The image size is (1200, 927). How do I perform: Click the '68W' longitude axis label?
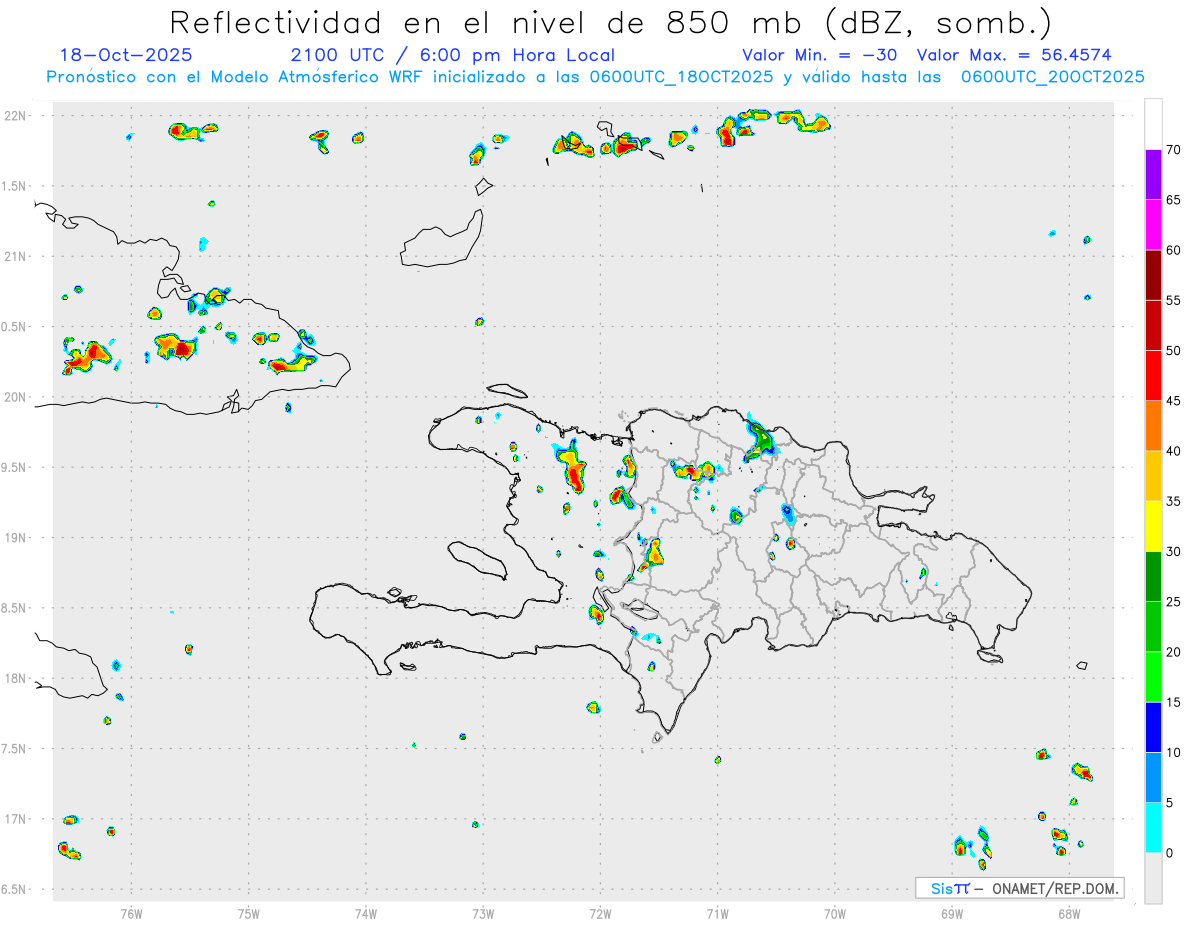coord(1069,913)
